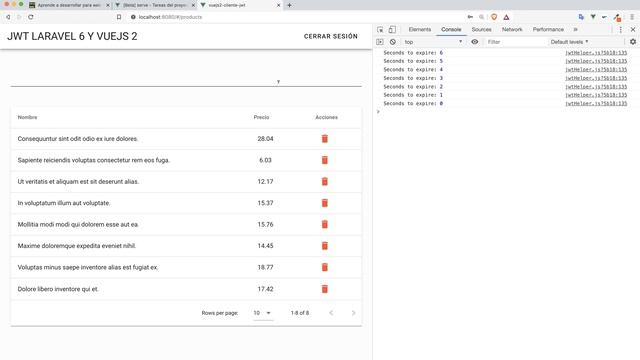Screen dimensions: 640x360
Task: Open translate extension icon
Action: click(581, 17)
